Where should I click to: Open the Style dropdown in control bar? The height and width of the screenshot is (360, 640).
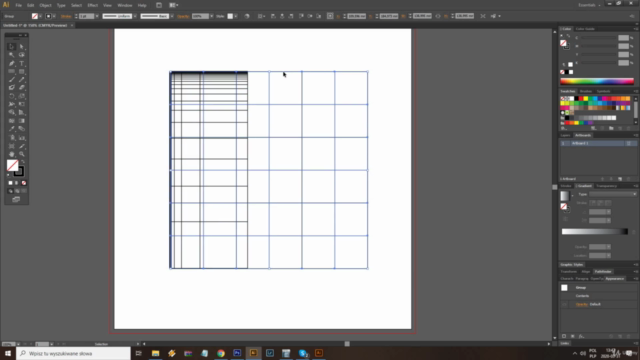(236, 16)
